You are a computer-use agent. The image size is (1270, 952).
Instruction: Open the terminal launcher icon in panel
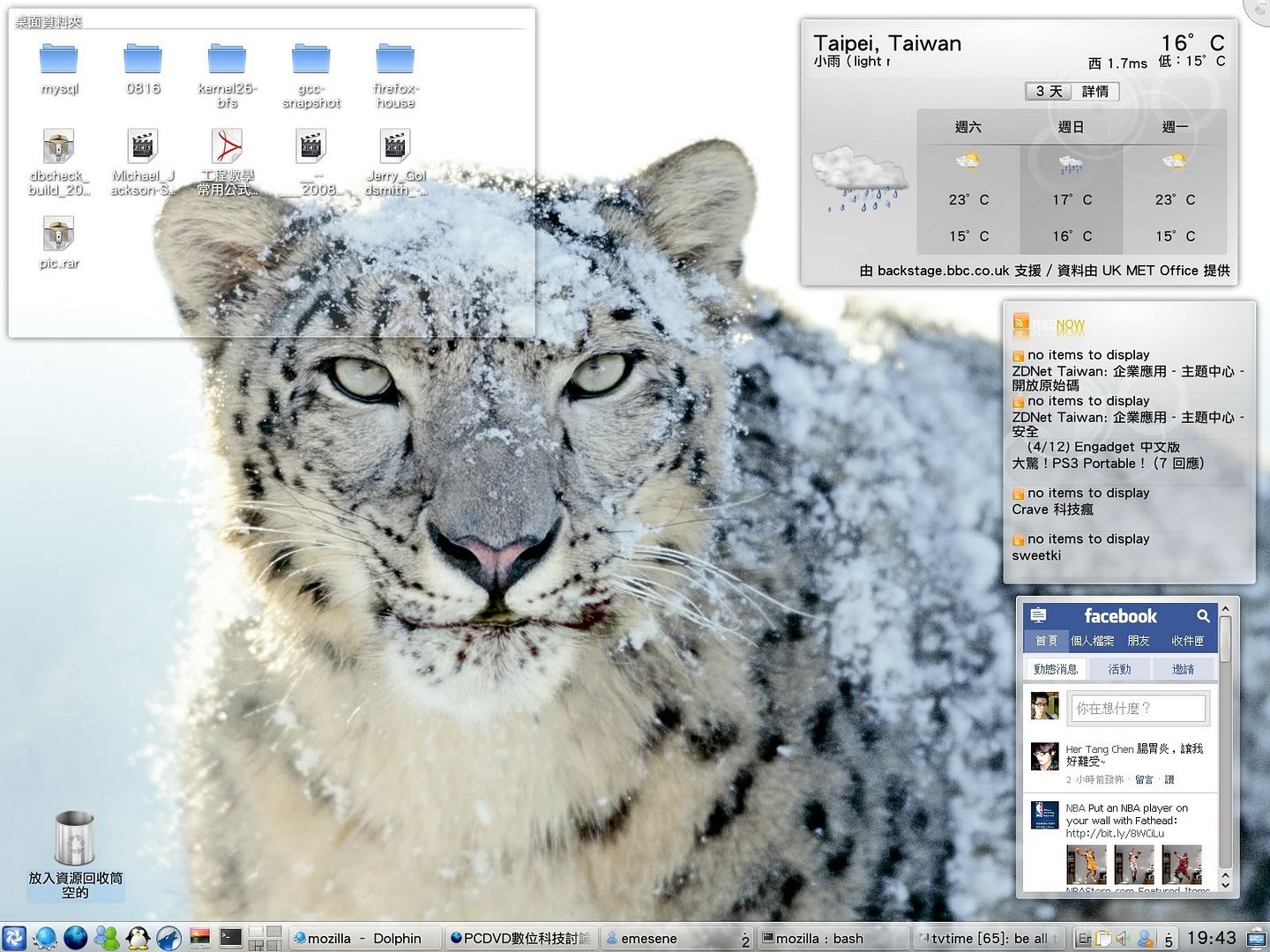230,938
